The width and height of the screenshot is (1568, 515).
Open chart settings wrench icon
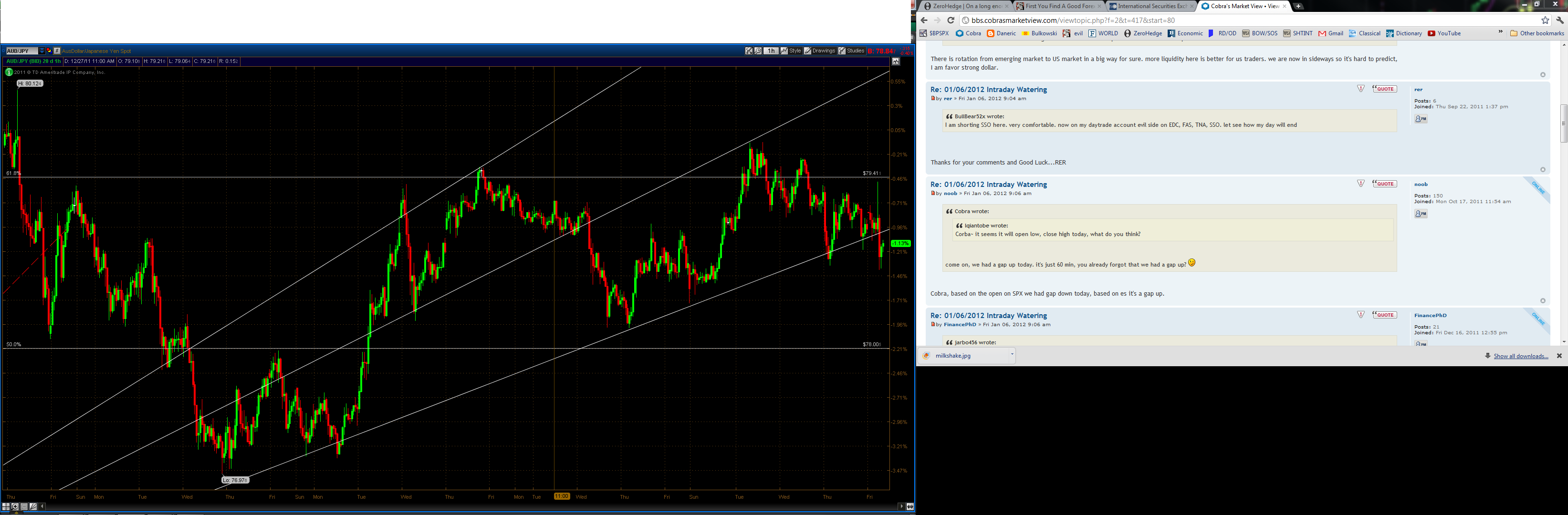tap(758, 51)
